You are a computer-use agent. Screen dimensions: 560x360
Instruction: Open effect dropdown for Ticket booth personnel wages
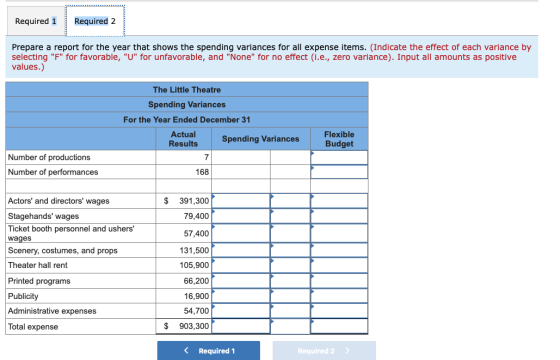pyautogui.click(x=290, y=233)
